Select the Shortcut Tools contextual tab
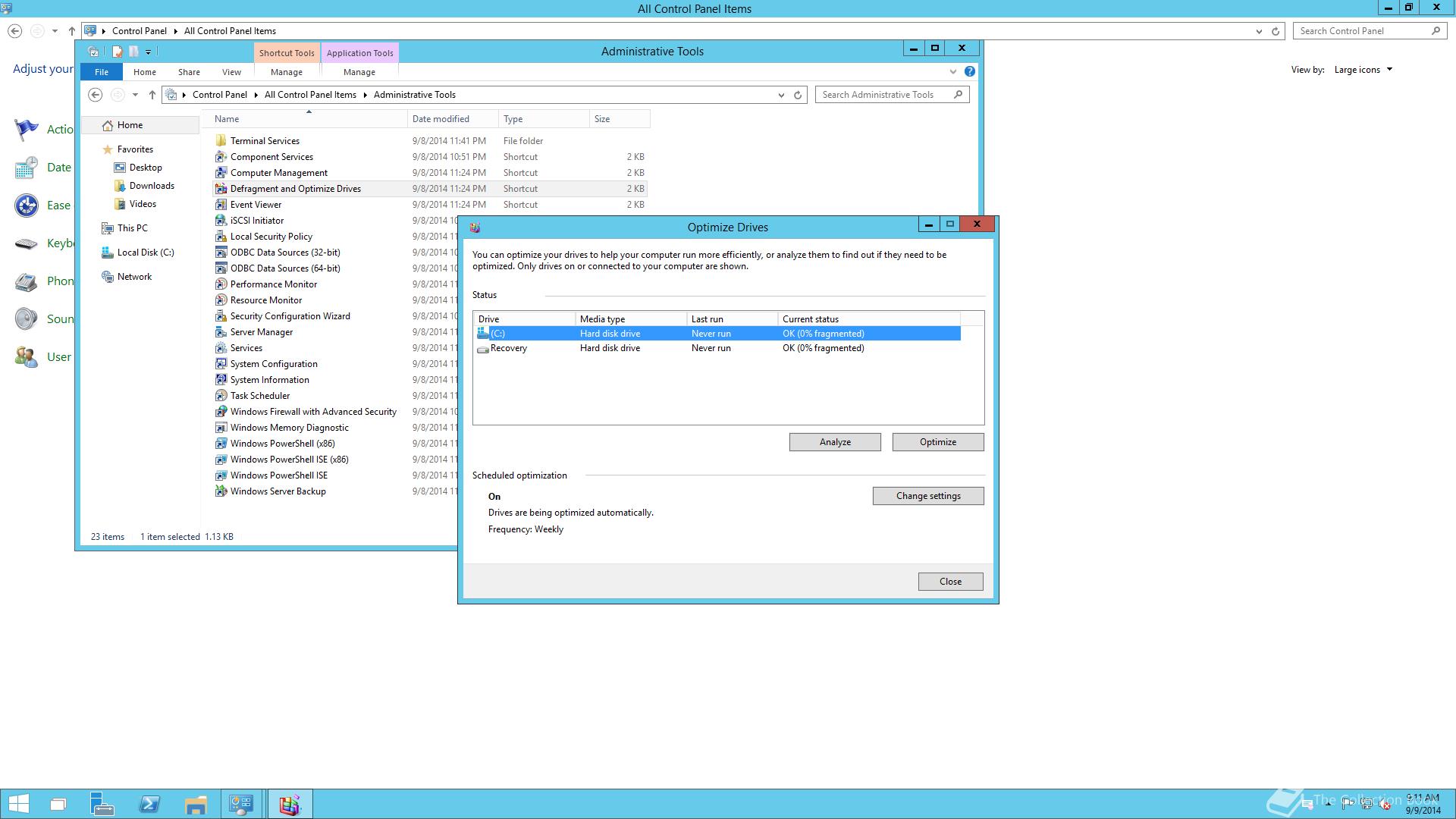 (287, 53)
